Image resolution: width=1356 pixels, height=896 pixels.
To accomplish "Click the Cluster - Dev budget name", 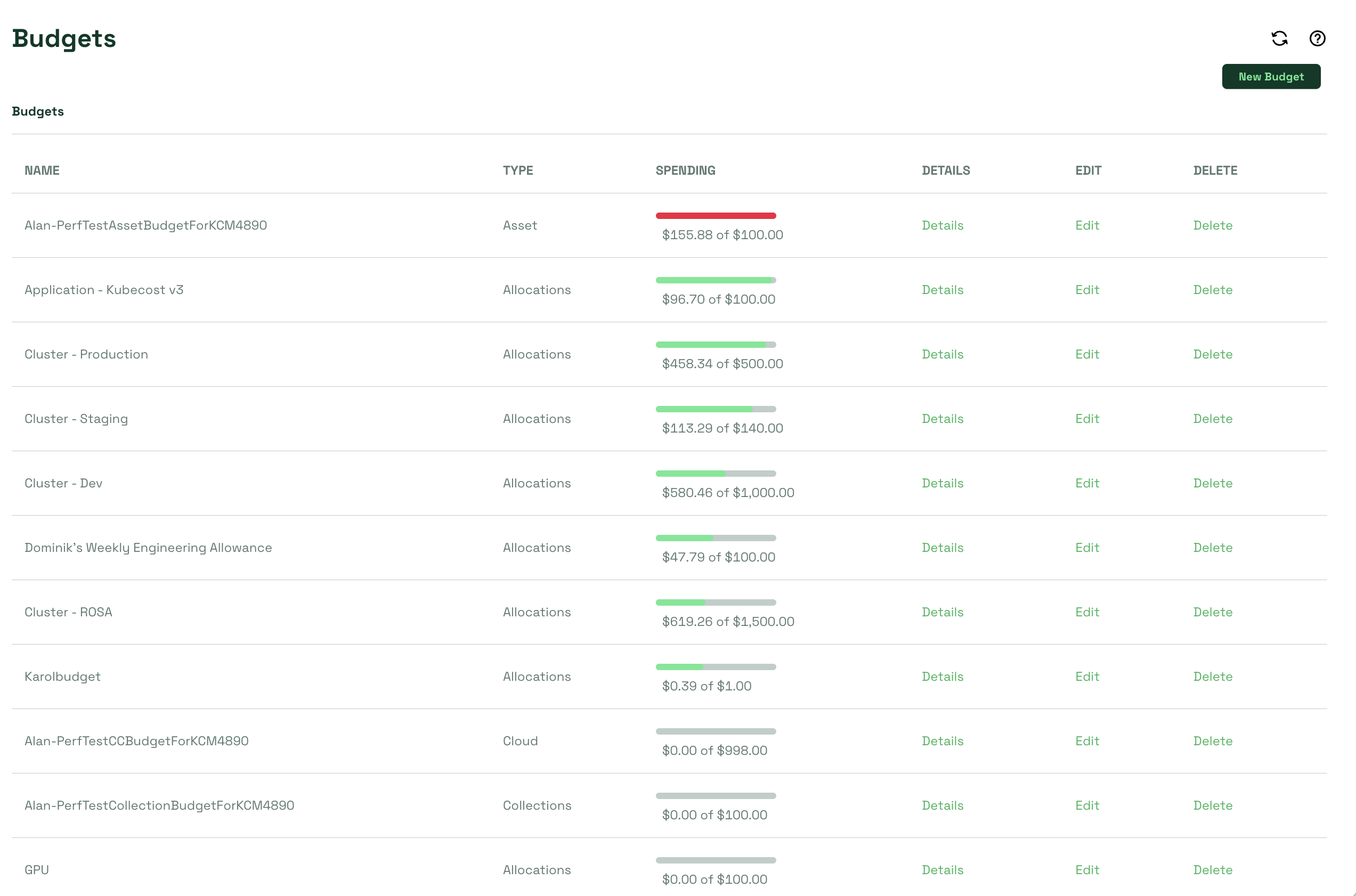I will 63,484.
